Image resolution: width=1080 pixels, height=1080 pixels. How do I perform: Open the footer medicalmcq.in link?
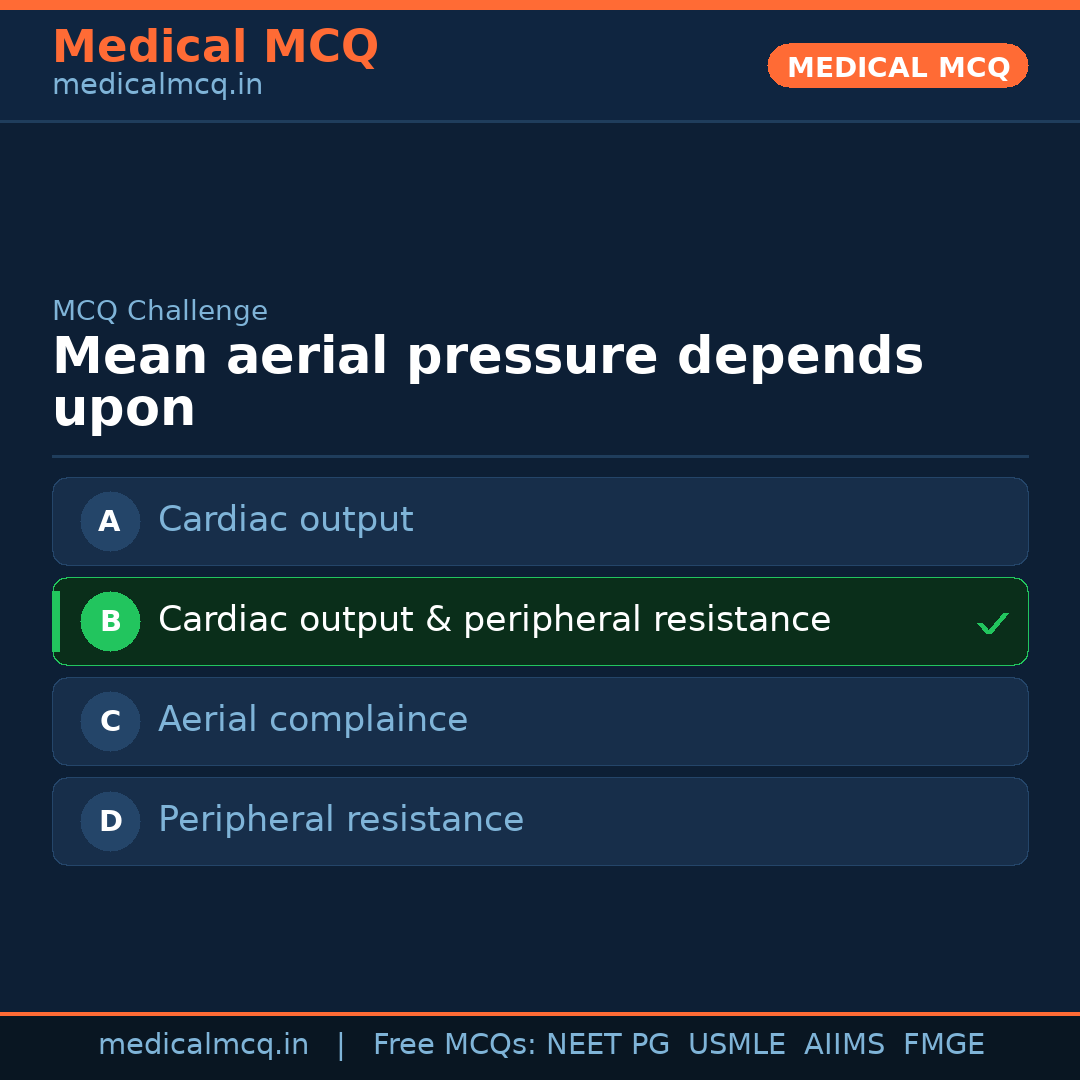click(203, 1045)
